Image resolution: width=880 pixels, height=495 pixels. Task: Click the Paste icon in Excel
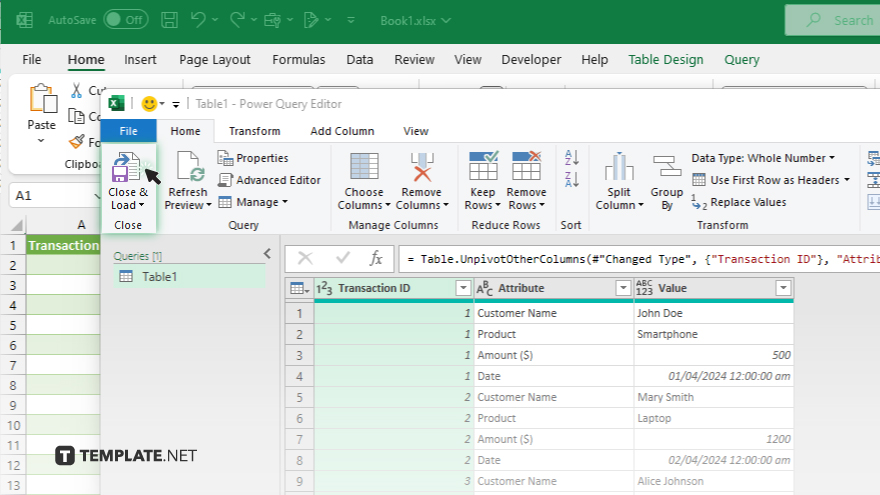click(43, 99)
